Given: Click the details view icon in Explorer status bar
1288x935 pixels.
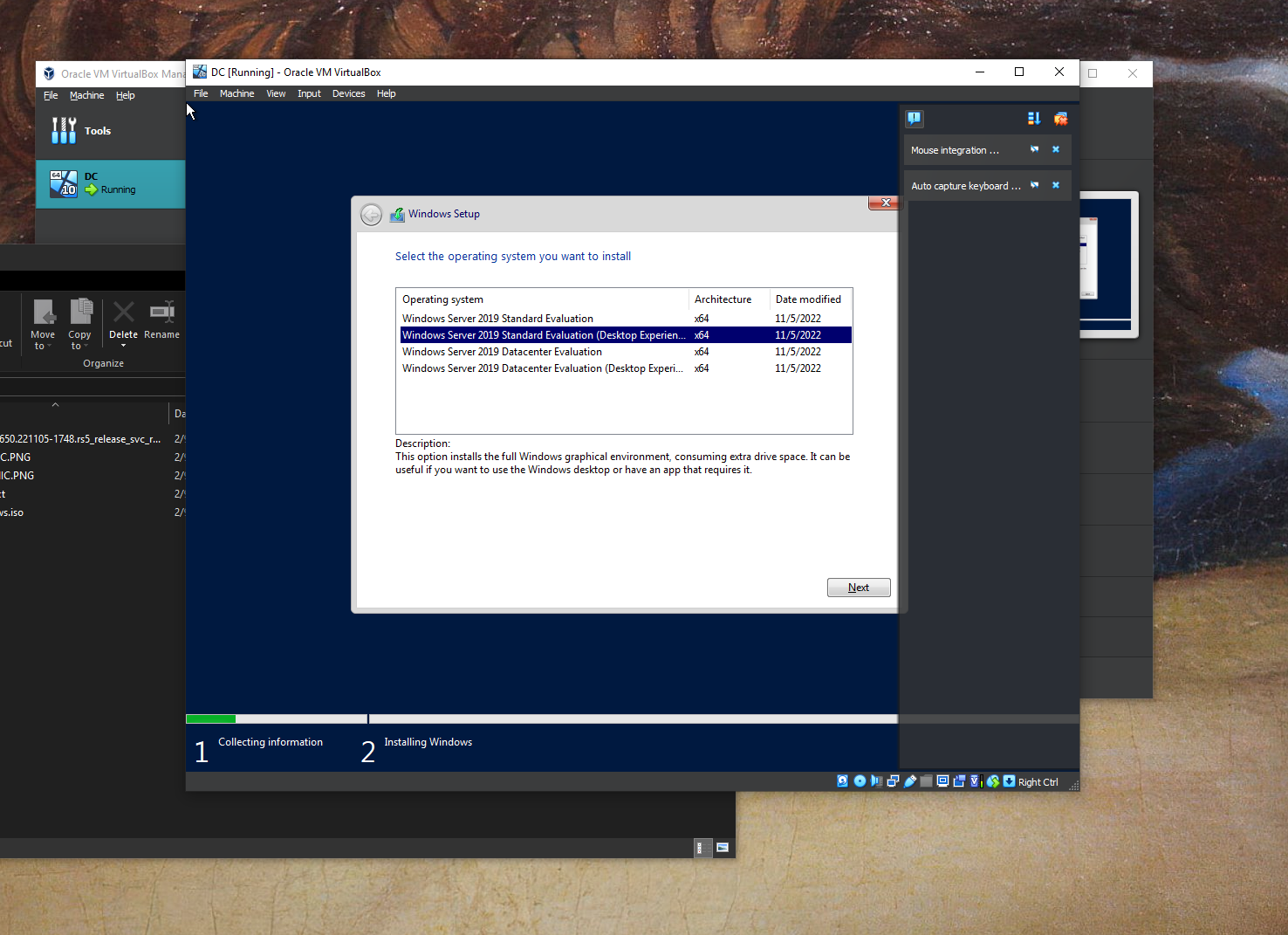Looking at the screenshot, I should (x=702, y=848).
